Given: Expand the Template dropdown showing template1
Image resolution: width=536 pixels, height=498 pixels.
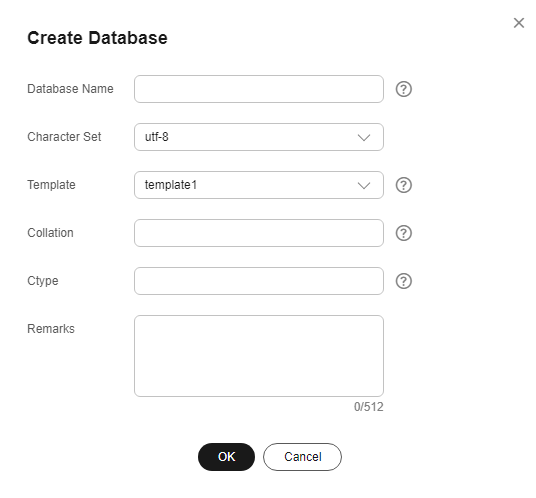Looking at the screenshot, I should coord(259,185).
